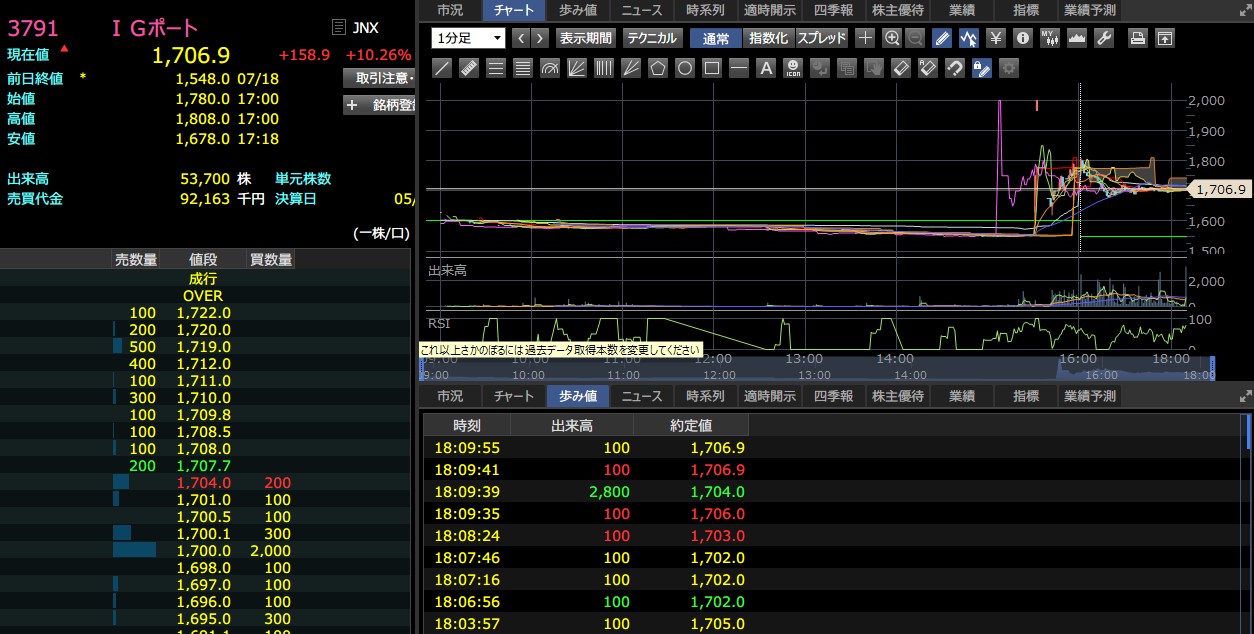Select the ruler measurement tool
This screenshot has width=1254, height=634.
tap(469, 68)
